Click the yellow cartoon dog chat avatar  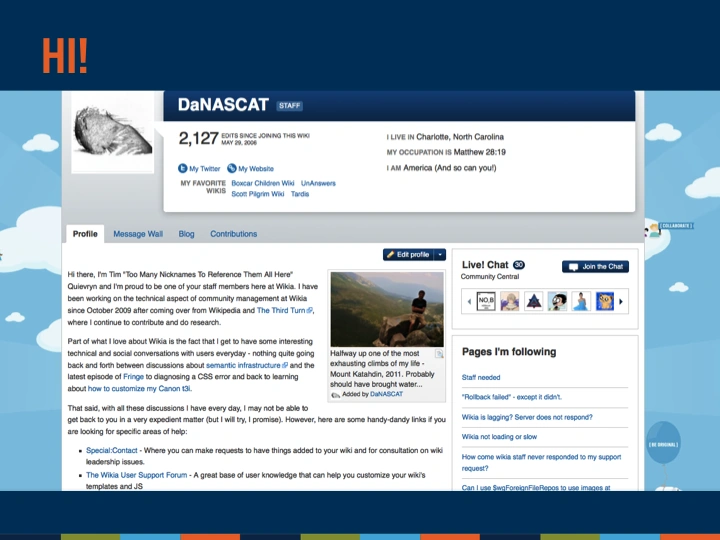604,301
